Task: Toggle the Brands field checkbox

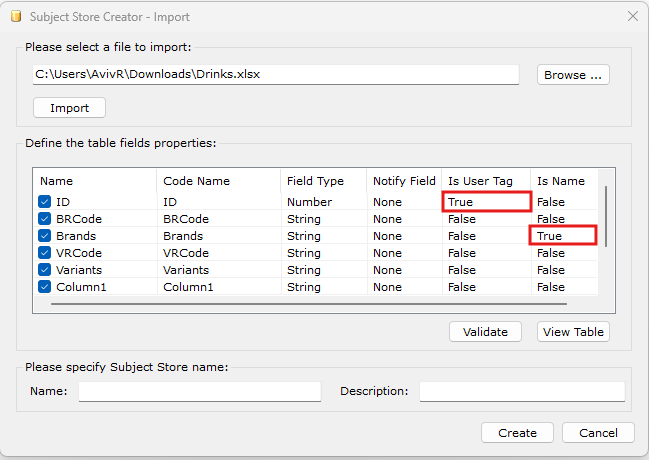Action: click(x=44, y=236)
